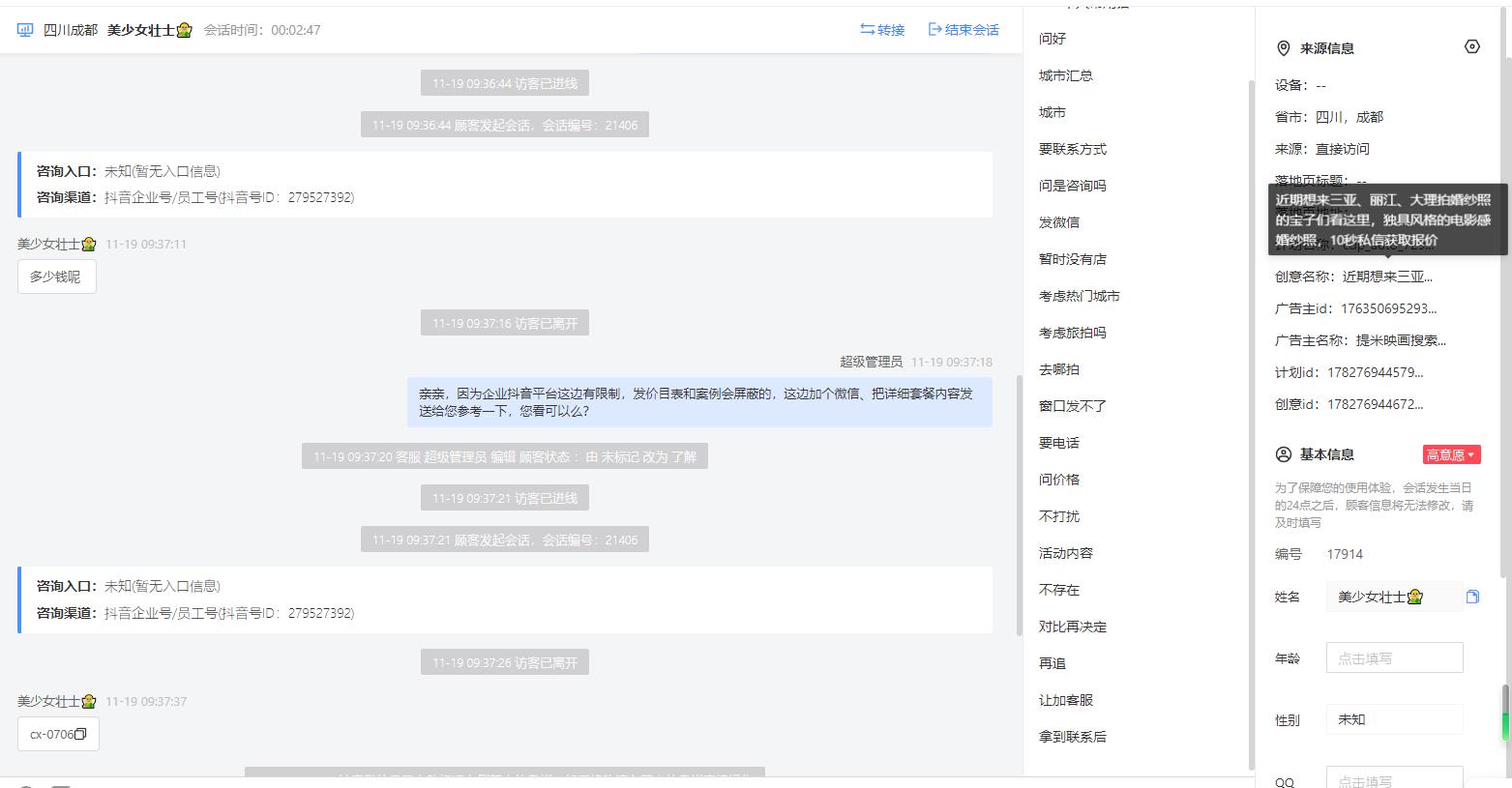Select quick reply 问是咨询吗
Viewport: 1512px width, 788px height.
click(1073, 186)
